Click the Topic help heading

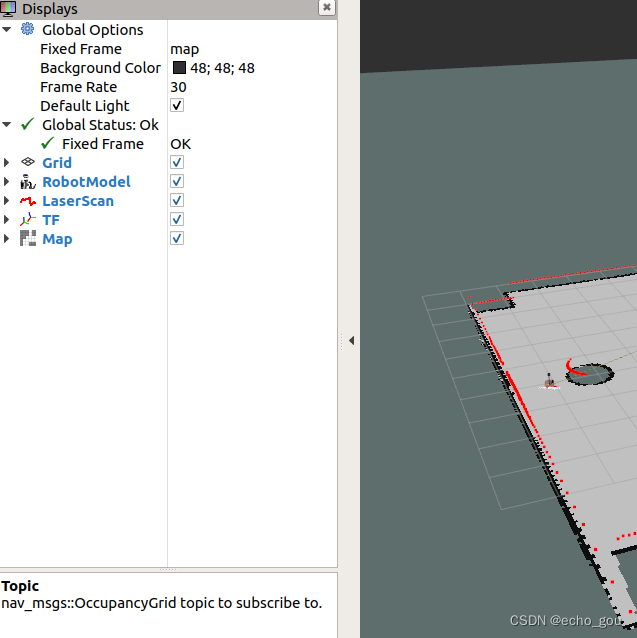[20, 586]
